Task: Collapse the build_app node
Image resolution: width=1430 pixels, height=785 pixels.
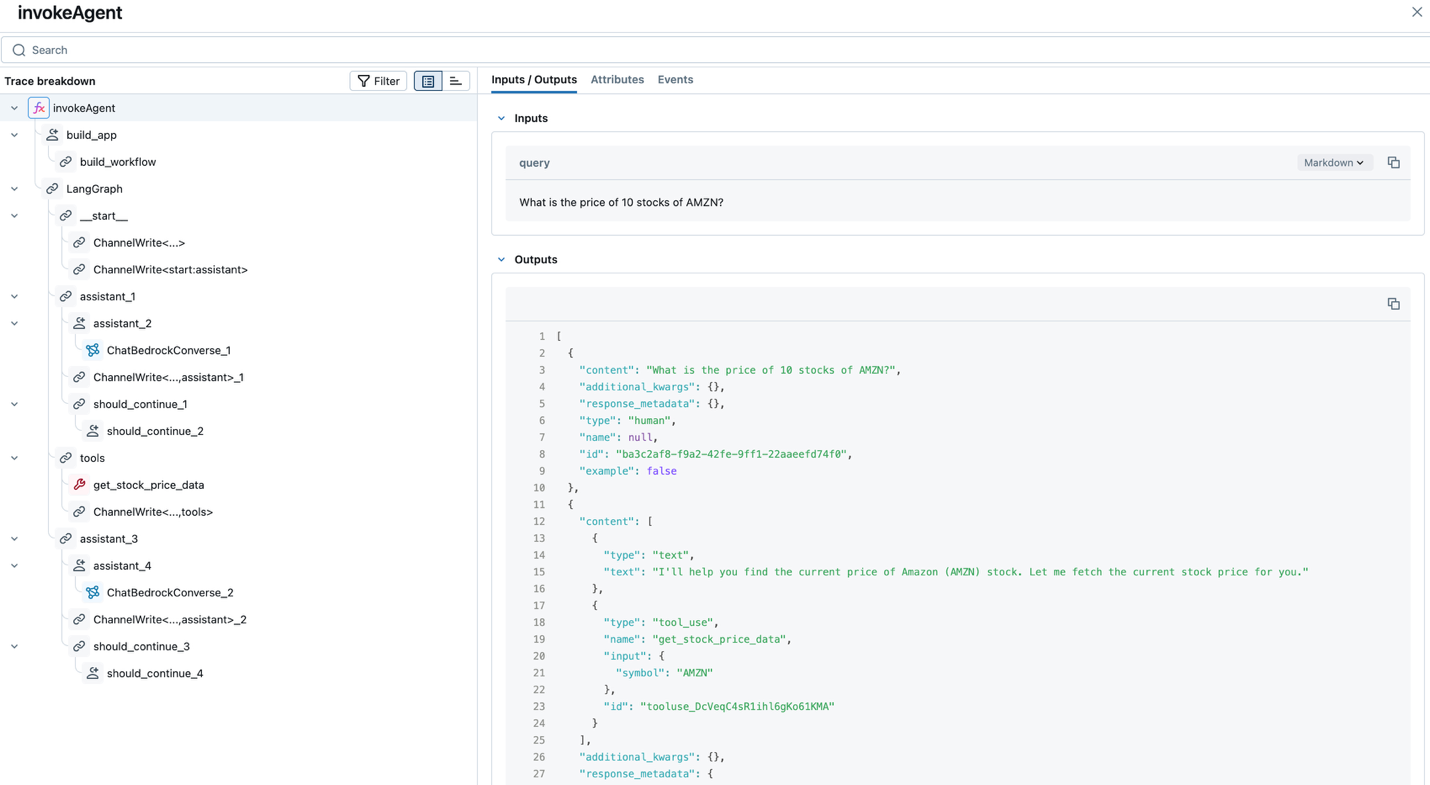Action: 14,135
